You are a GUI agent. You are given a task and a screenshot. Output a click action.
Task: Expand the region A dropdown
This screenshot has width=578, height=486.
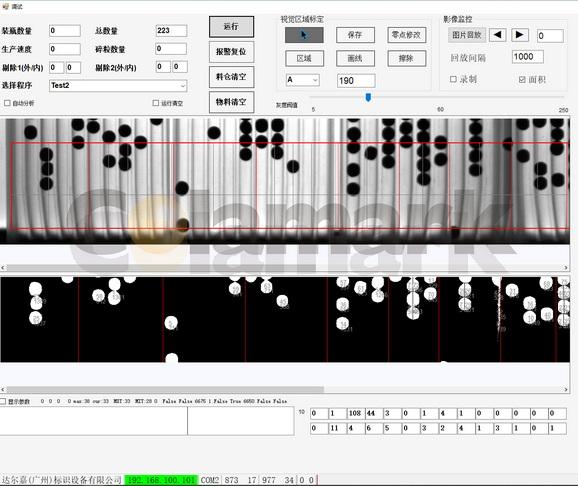pyautogui.click(x=303, y=80)
